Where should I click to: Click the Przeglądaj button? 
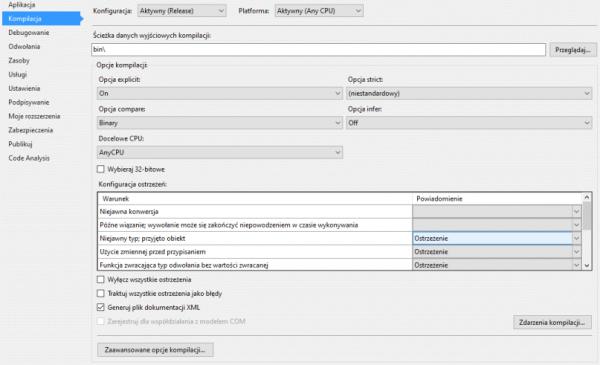pyautogui.click(x=573, y=50)
